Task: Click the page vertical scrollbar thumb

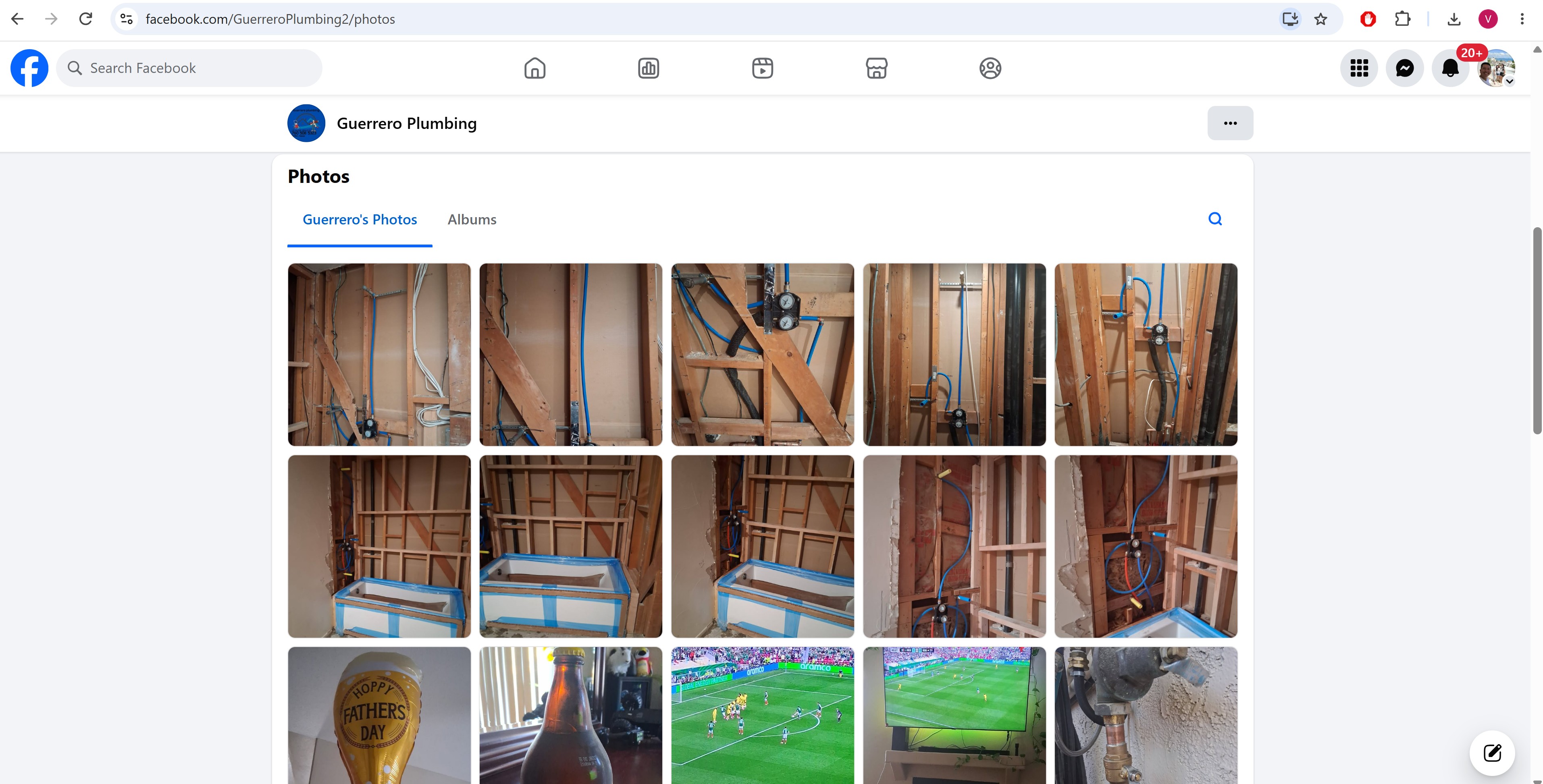Action: 1537,330
